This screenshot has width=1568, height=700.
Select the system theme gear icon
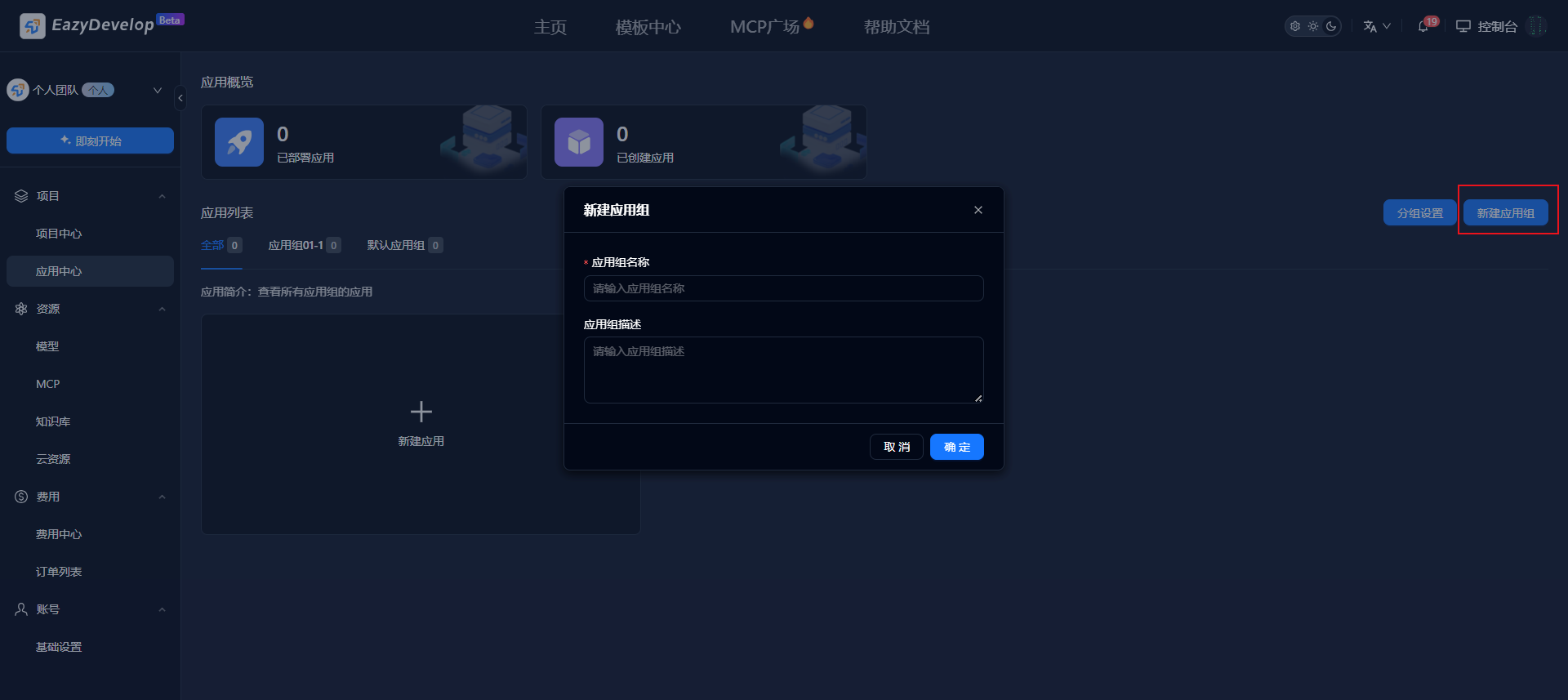pyautogui.click(x=1295, y=26)
